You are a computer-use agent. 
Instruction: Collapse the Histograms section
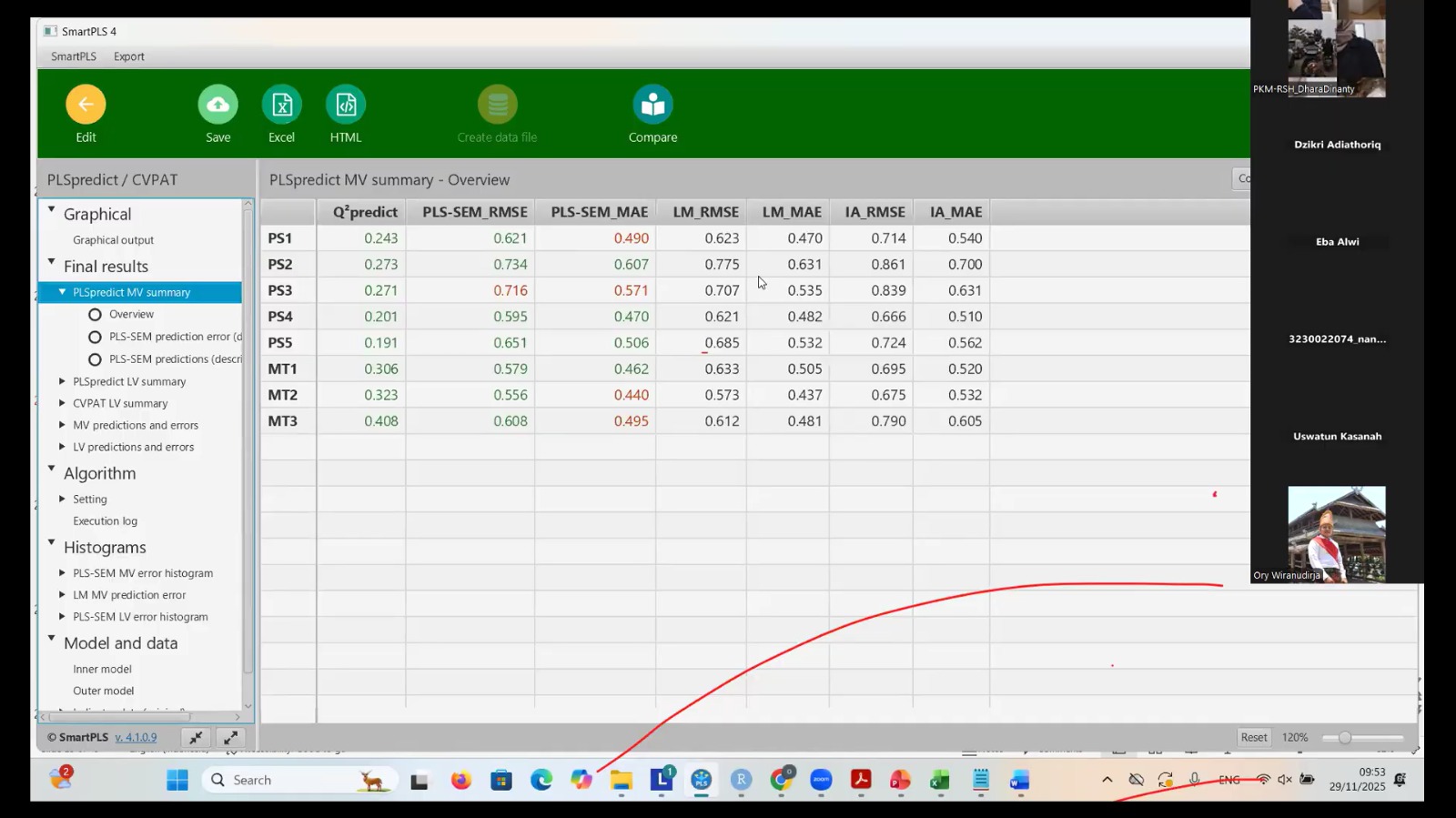(x=52, y=544)
